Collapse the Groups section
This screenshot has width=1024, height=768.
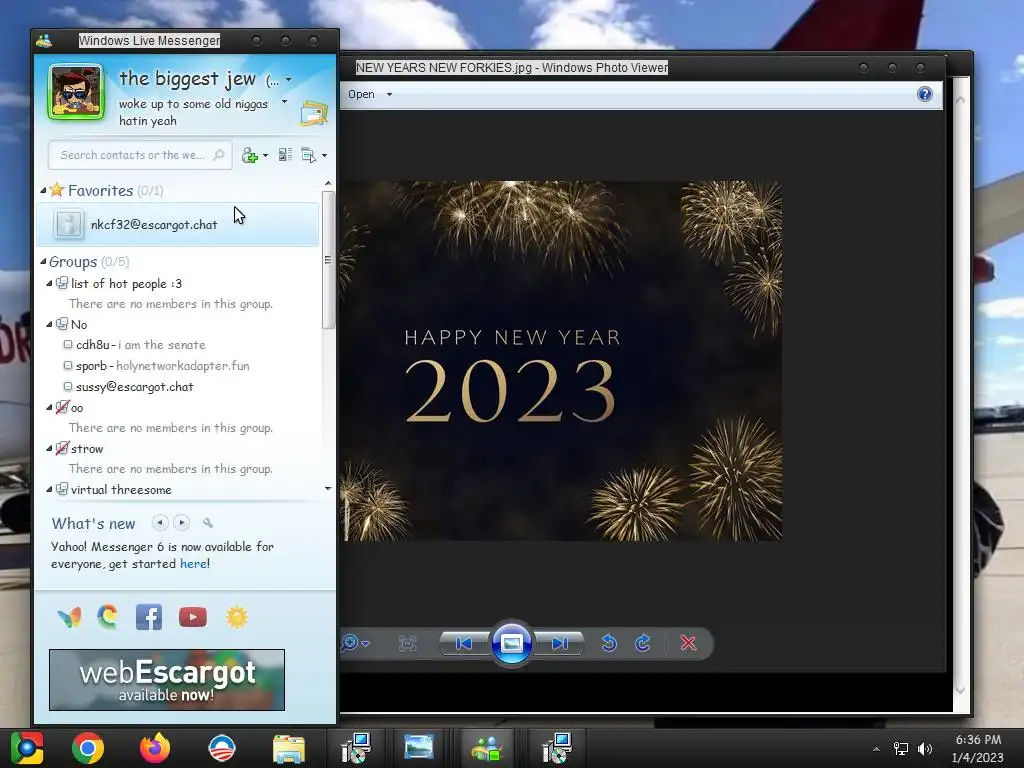coord(43,262)
